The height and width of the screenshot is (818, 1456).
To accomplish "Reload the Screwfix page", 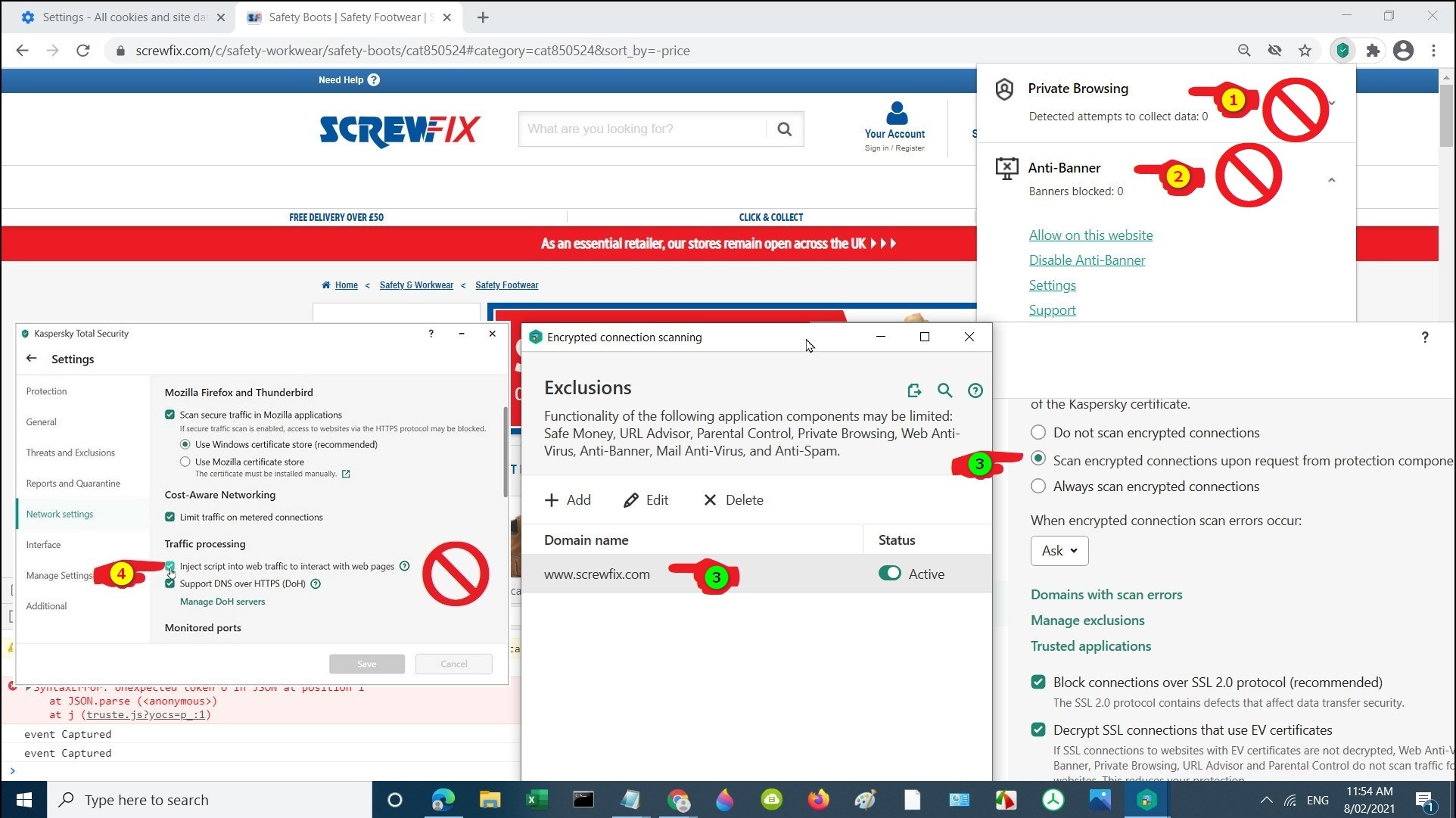I will click(x=83, y=51).
